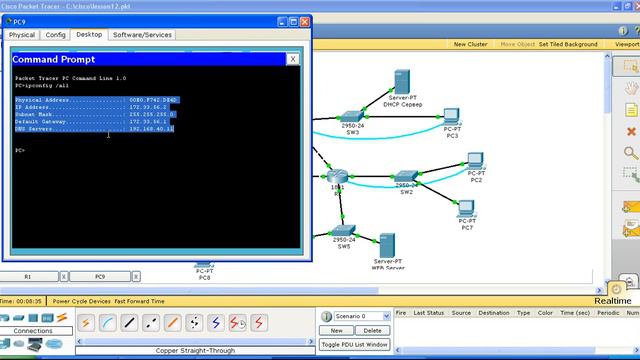Select the Connections category lightning icon
This screenshot has height=360, width=640.
(62, 318)
